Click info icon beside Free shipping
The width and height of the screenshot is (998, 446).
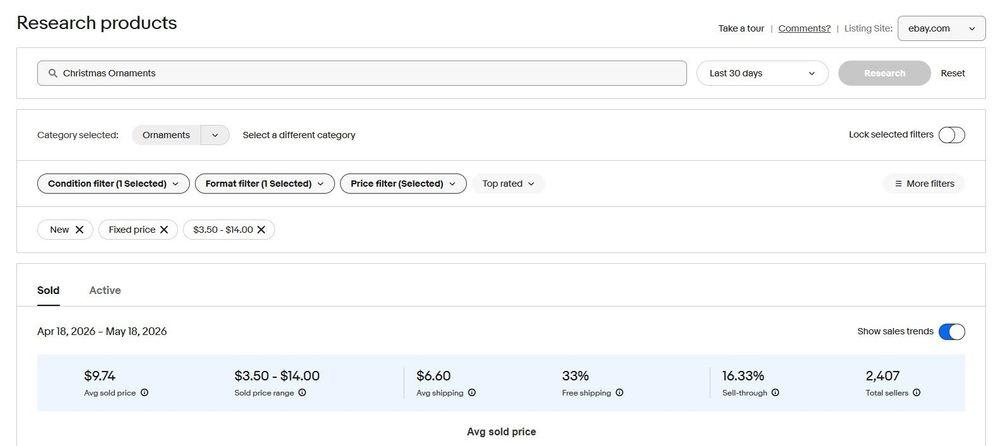[x=619, y=393]
